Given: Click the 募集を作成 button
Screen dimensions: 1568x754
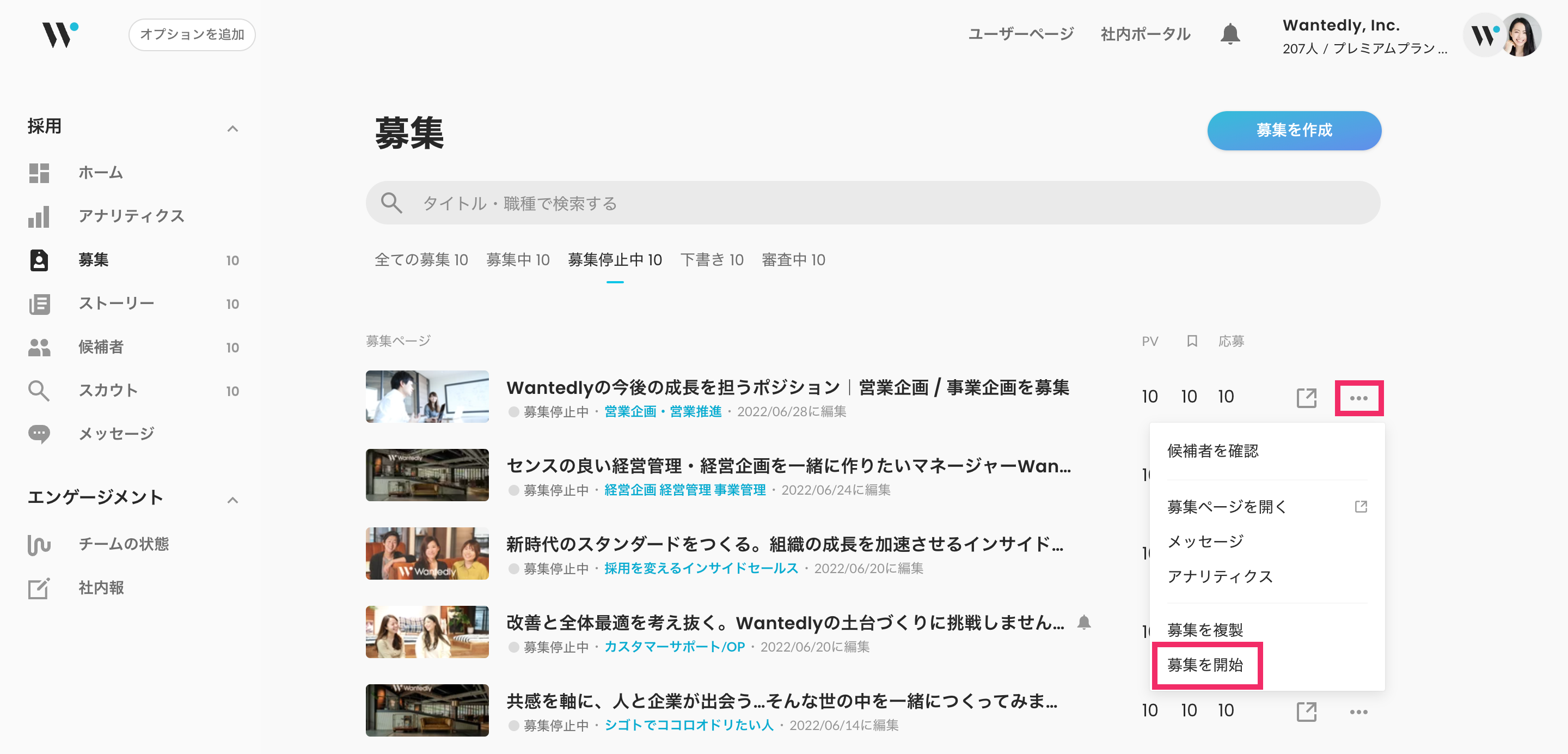Looking at the screenshot, I should point(1294,130).
